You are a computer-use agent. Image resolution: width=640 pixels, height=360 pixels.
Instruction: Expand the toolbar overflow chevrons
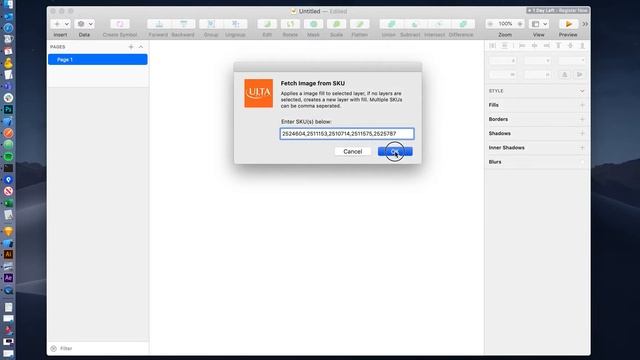585,24
